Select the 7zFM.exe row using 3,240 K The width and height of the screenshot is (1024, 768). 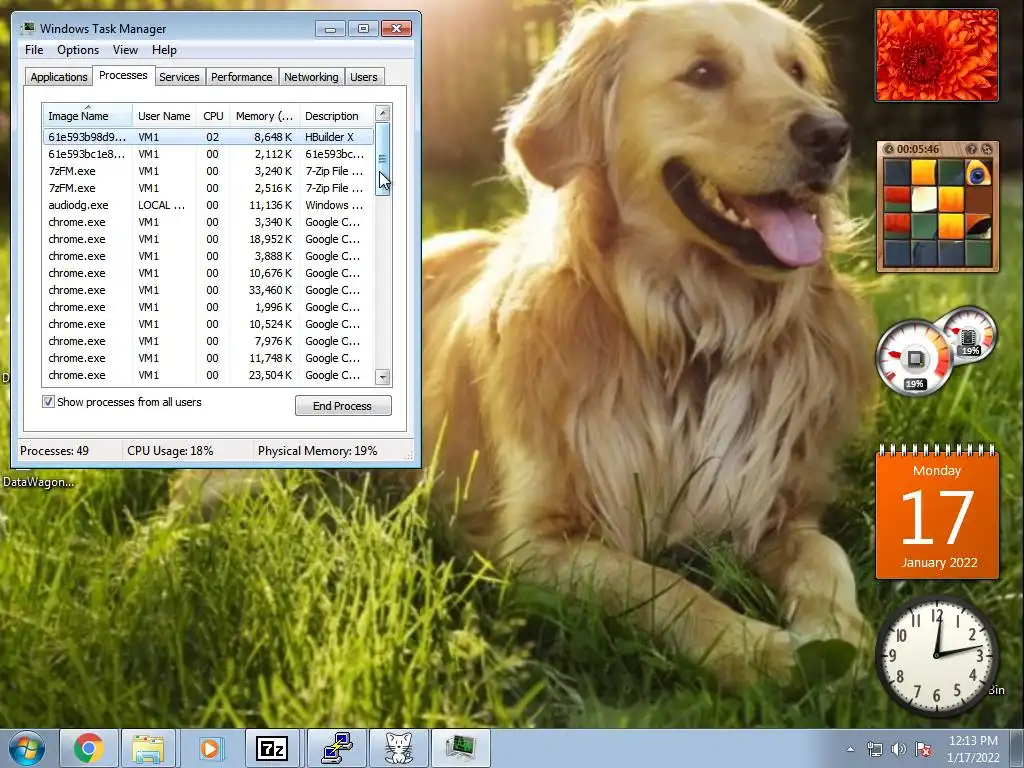point(208,171)
